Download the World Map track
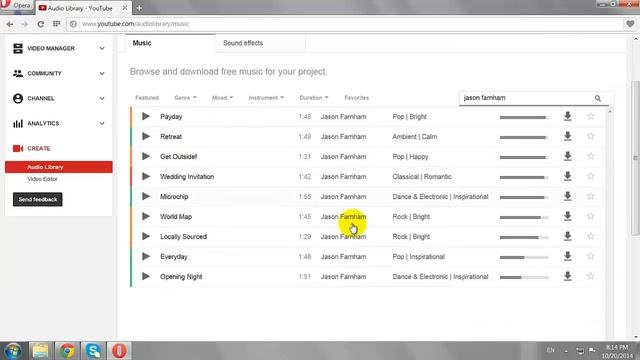This screenshot has width=640, height=360. (567, 216)
